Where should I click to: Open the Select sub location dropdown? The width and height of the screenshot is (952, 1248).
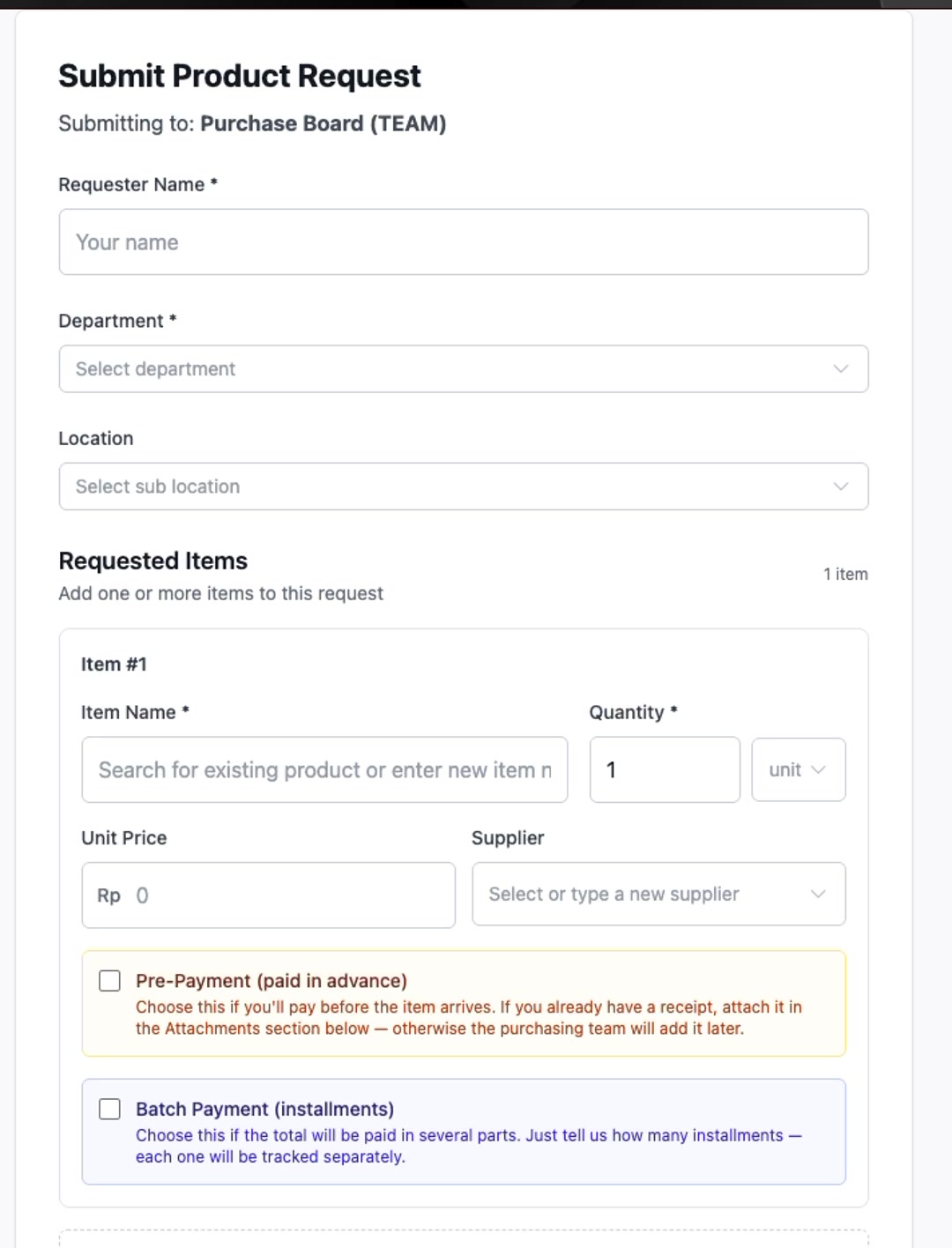464,487
